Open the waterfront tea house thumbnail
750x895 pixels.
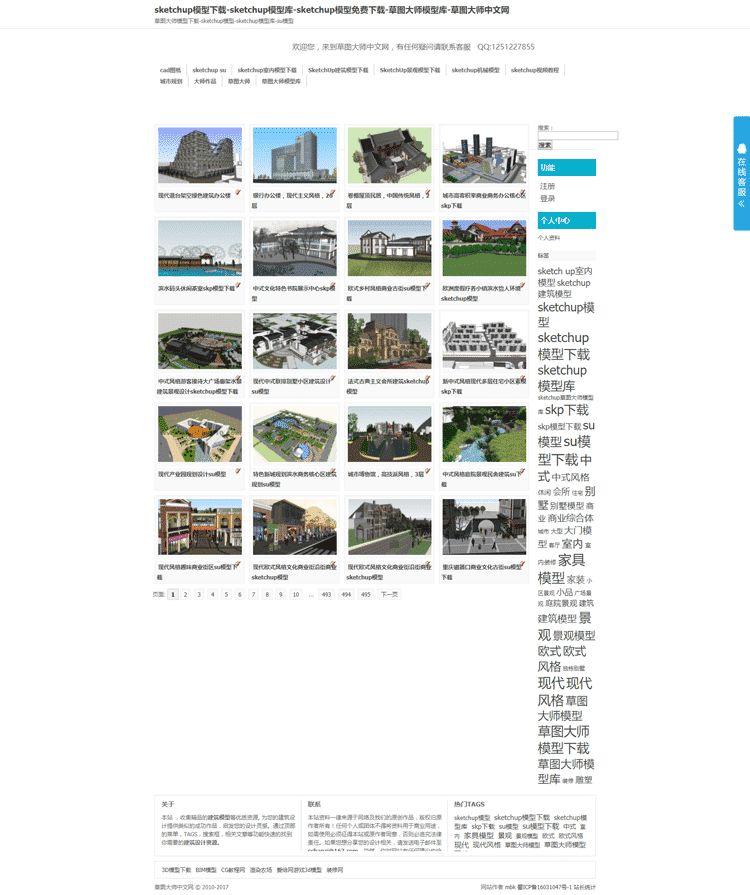200,248
